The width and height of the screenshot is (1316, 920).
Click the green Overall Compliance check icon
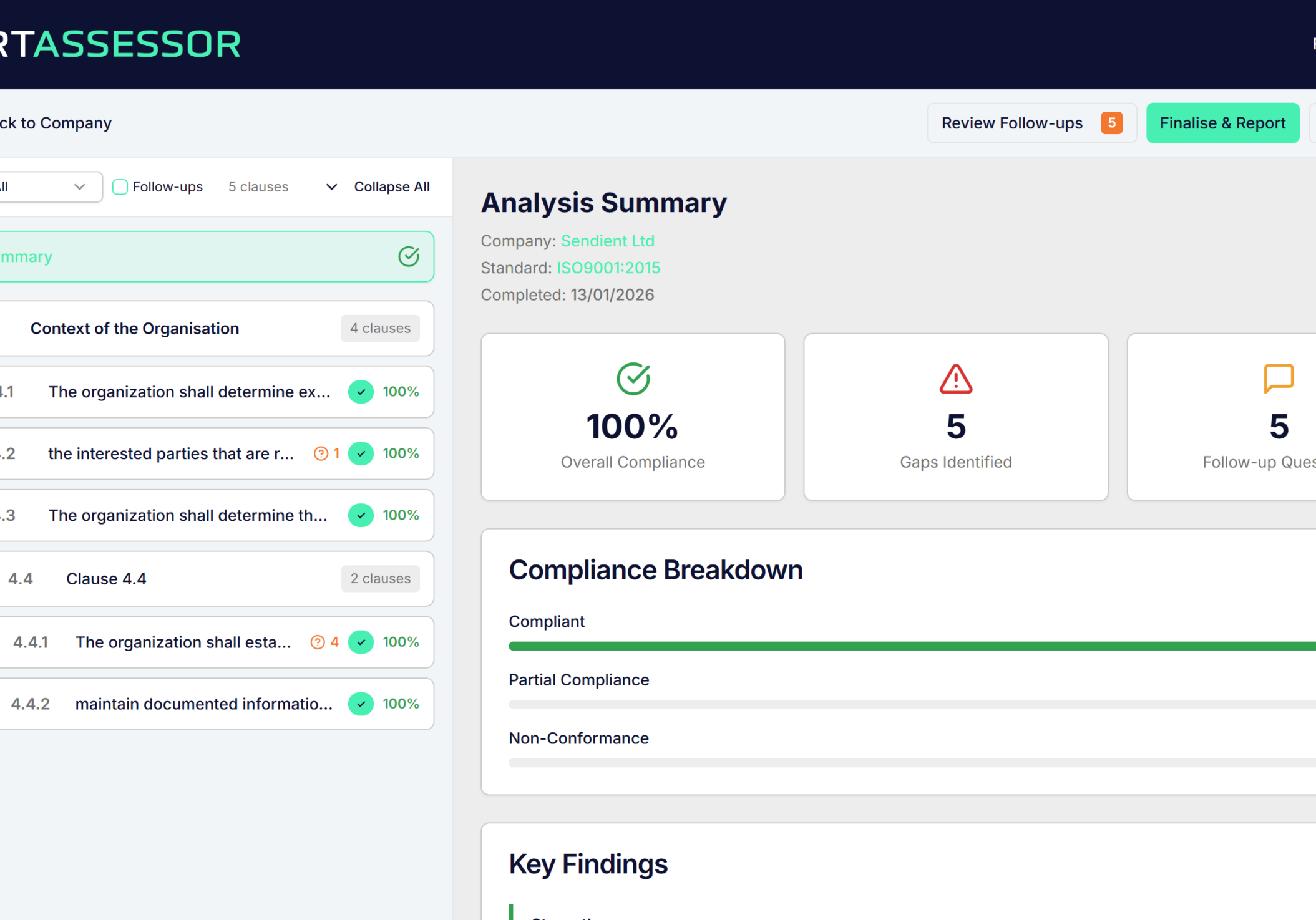[x=633, y=379]
